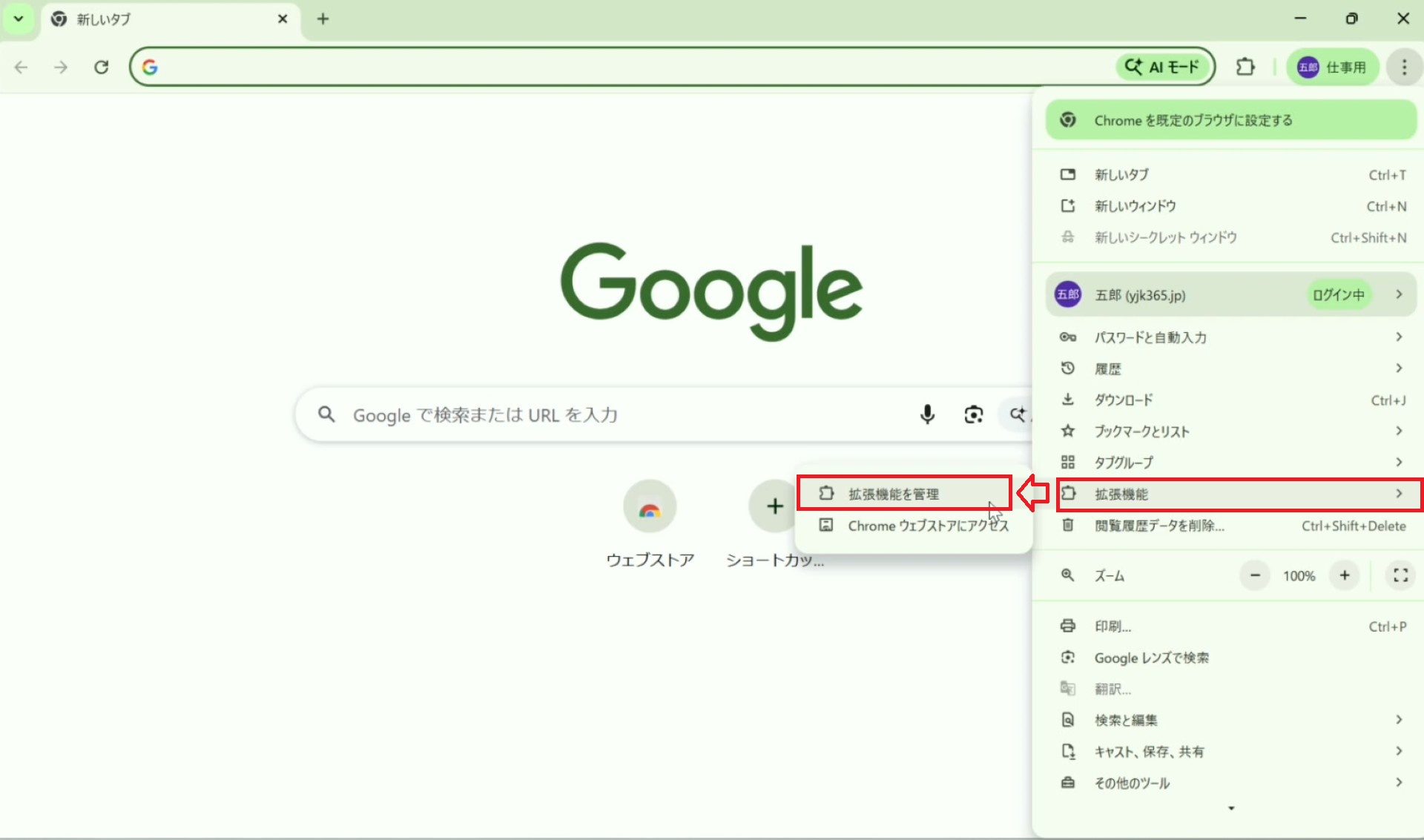Click the plus icon to add shortcut
1424x840 pixels.
[774, 506]
